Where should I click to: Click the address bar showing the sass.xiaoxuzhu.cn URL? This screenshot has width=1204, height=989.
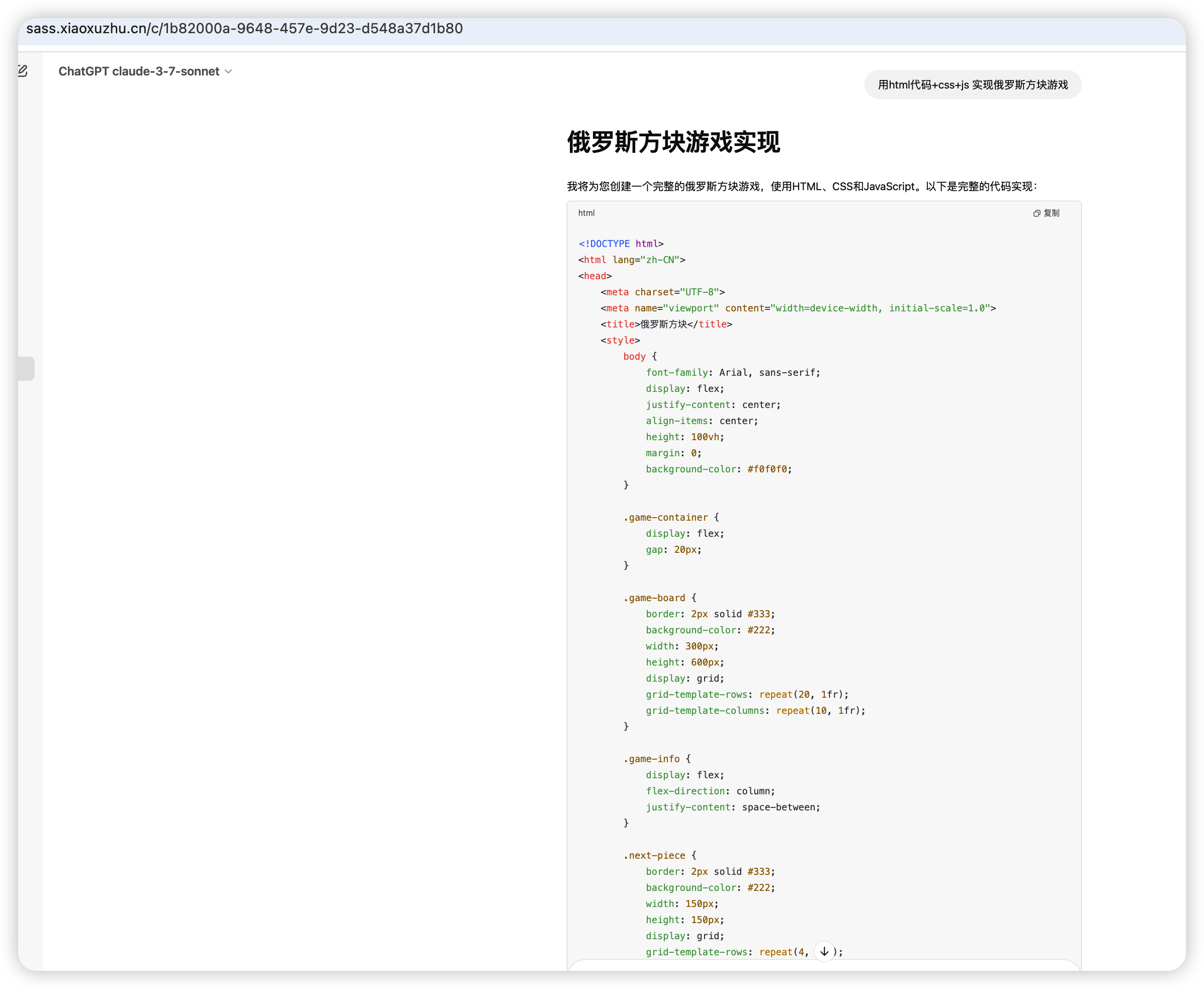pos(244,29)
